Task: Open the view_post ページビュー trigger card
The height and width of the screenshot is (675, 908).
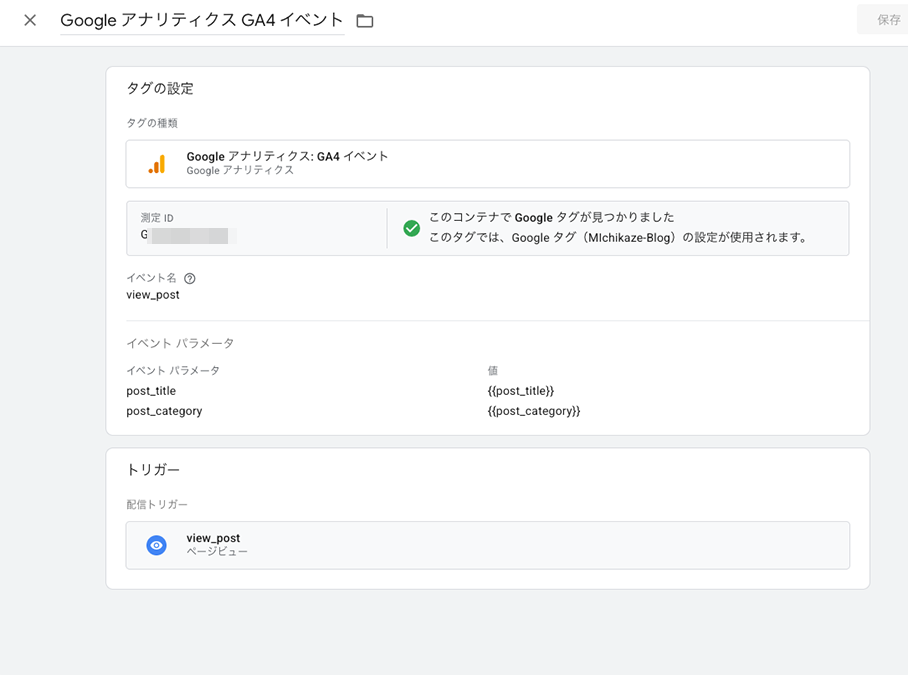Action: click(x=488, y=545)
